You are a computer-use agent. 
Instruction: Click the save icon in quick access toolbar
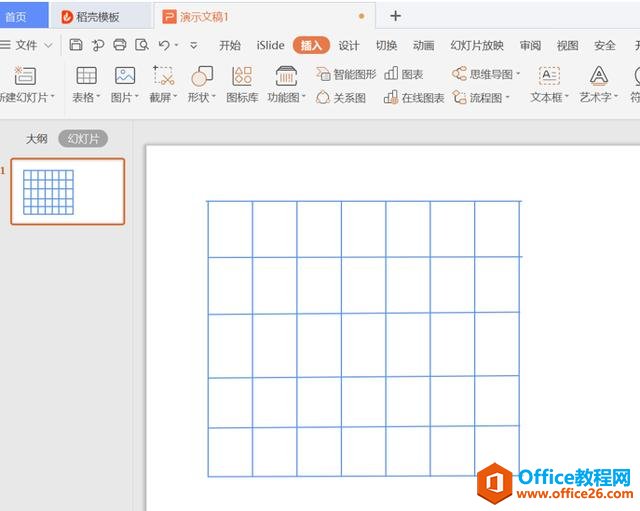coord(76,45)
